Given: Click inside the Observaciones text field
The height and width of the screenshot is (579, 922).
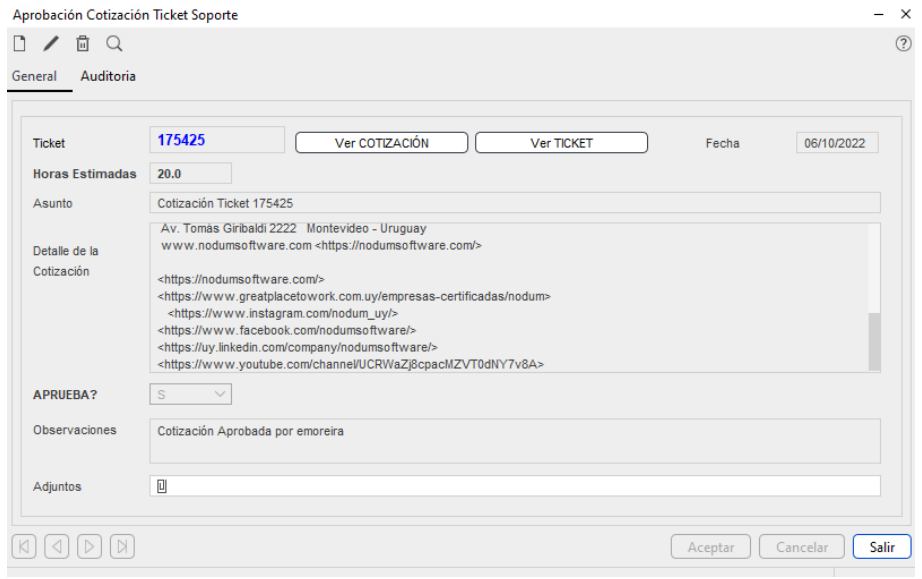Looking at the screenshot, I should click(514, 440).
